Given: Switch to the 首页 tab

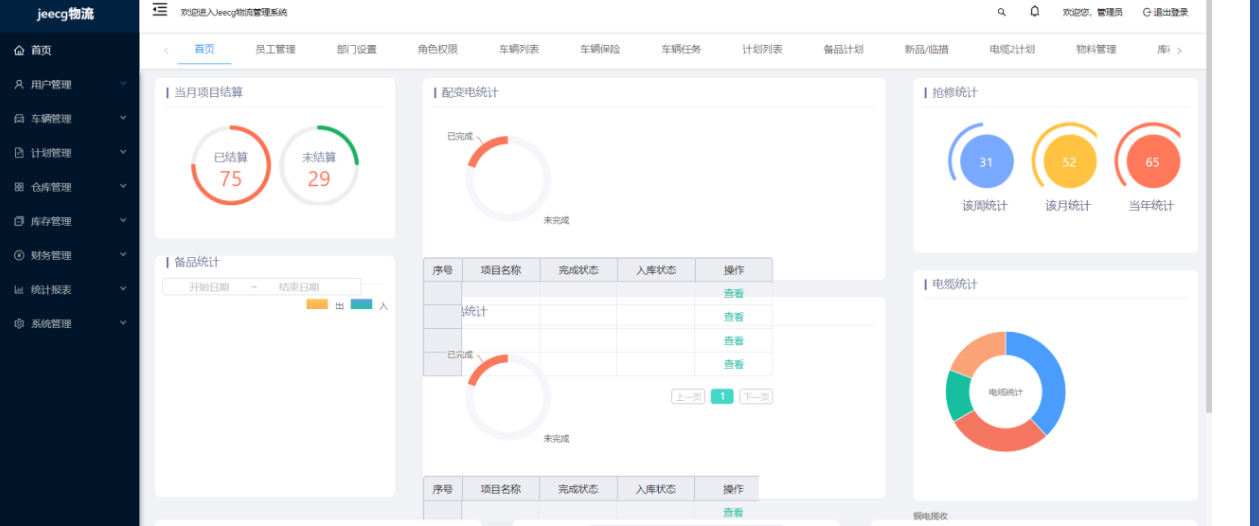Looking at the screenshot, I should pos(204,49).
